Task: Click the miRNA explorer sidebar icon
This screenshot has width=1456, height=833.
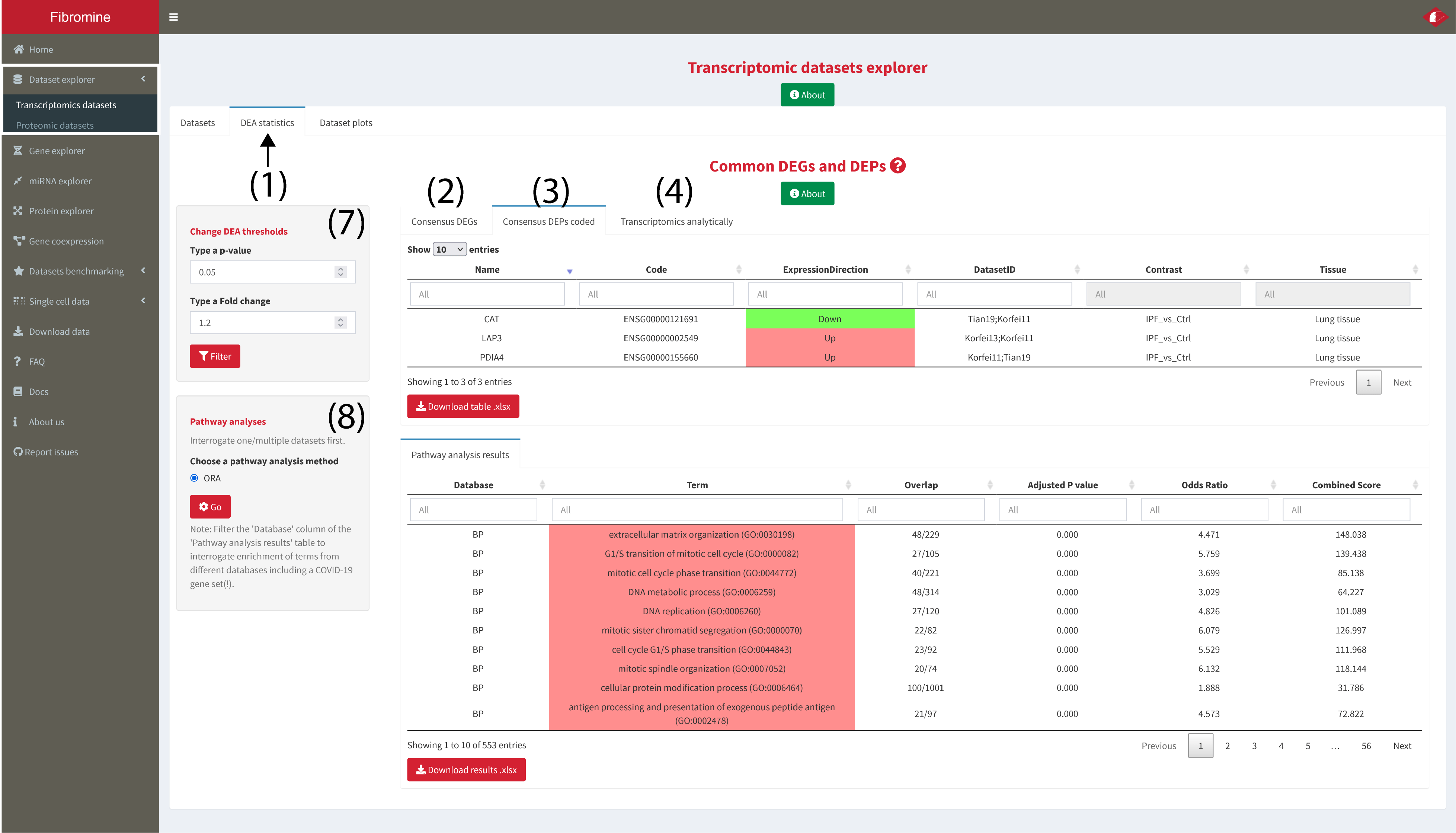Action: click(18, 181)
